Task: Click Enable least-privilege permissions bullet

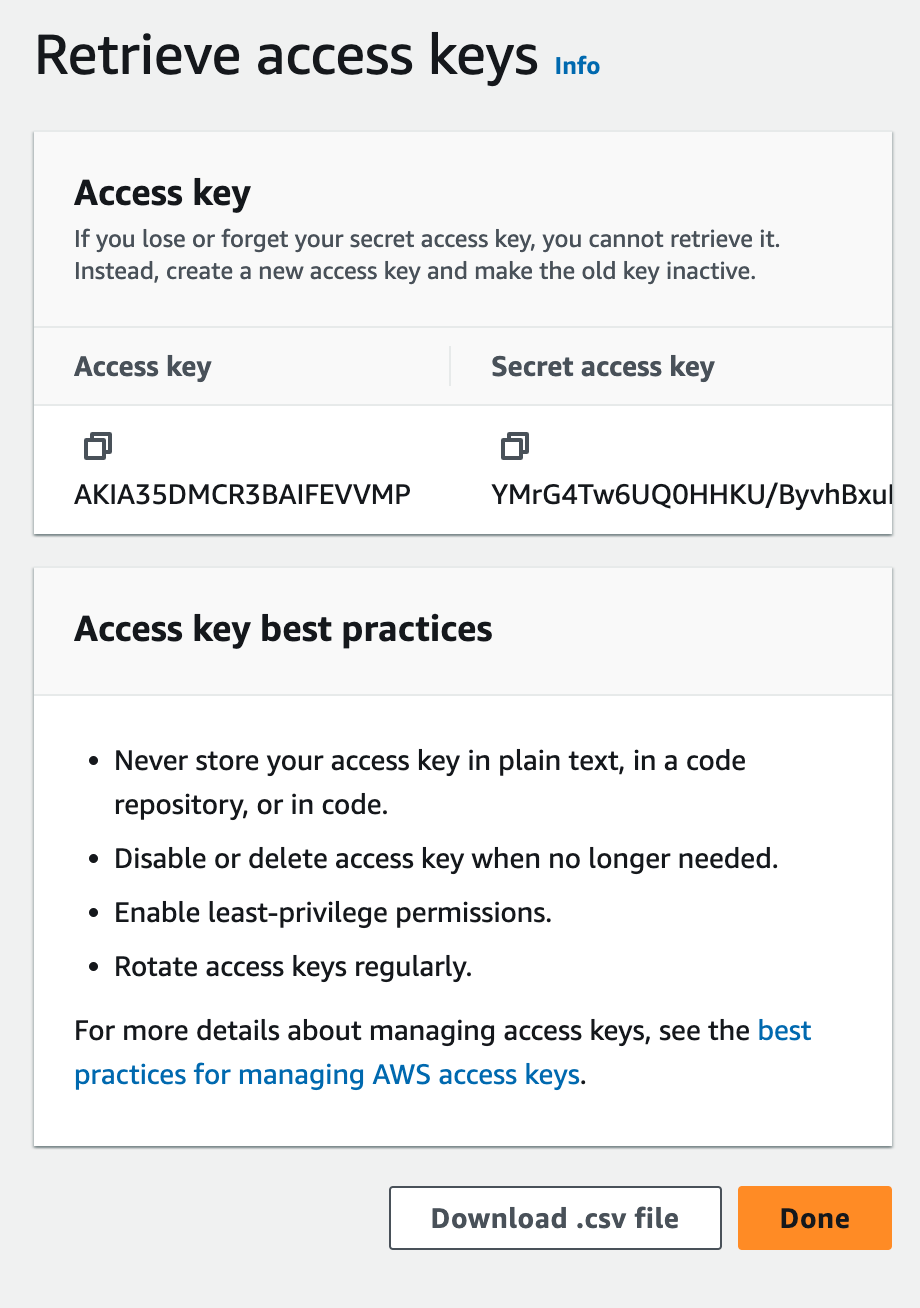Action: point(333,913)
